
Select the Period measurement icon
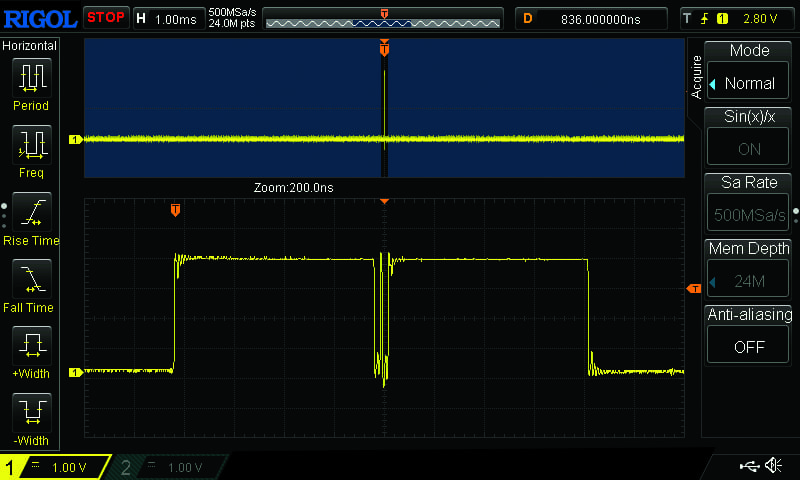31,77
